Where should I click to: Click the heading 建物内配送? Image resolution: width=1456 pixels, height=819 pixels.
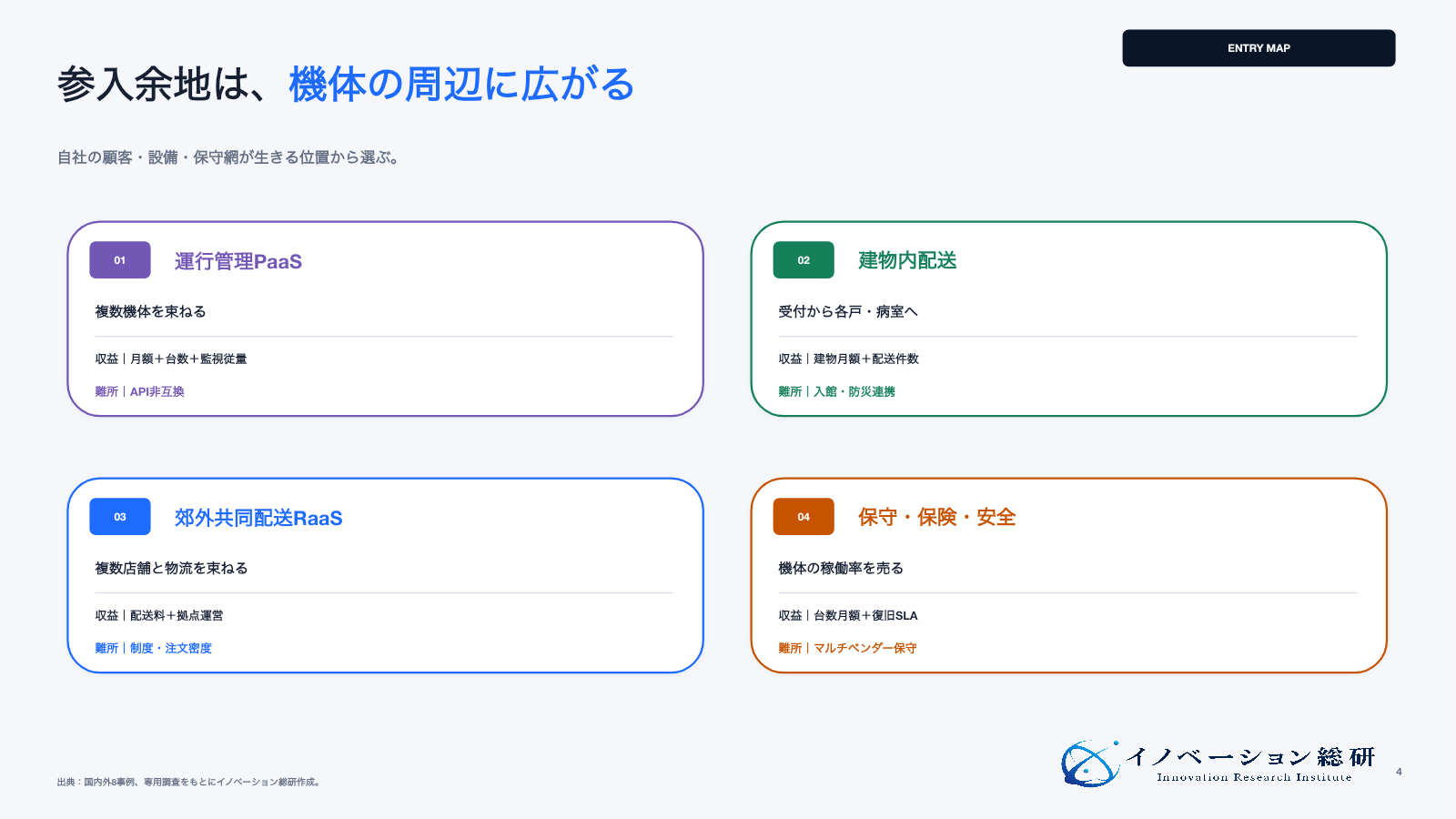[x=907, y=260]
